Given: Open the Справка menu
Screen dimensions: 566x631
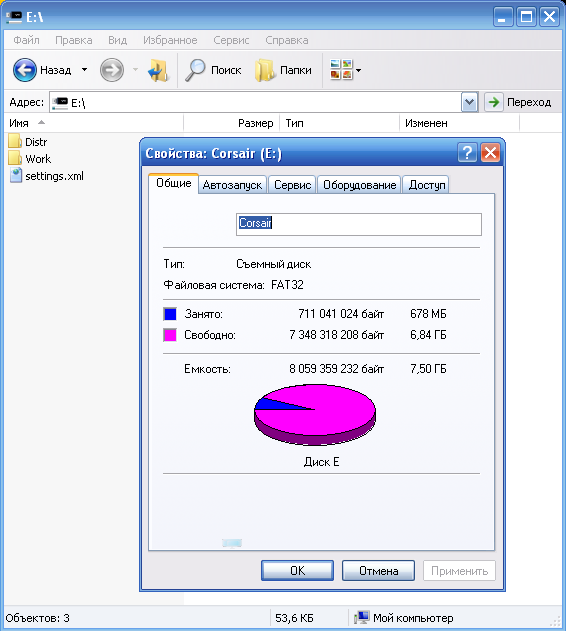Looking at the screenshot, I should 287,40.
